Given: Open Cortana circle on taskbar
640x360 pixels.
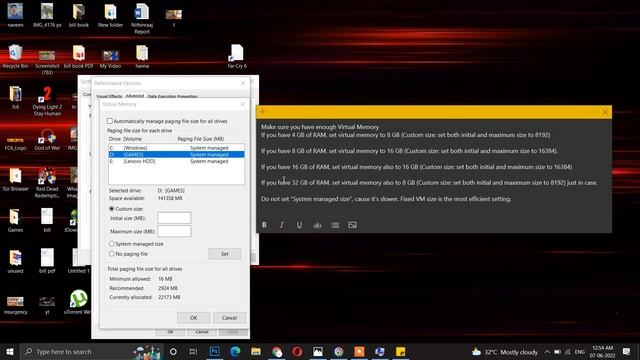Looking at the screenshot, I should tap(173, 351).
